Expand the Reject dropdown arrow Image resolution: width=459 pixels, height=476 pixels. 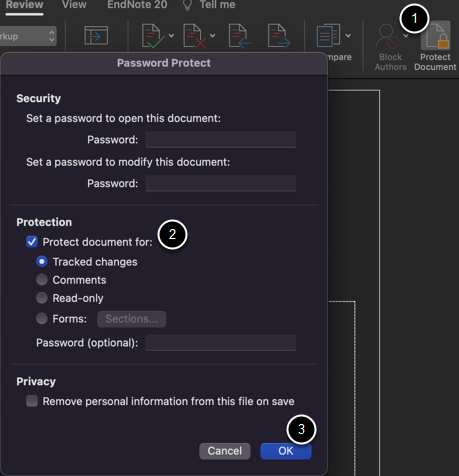point(212,35)
